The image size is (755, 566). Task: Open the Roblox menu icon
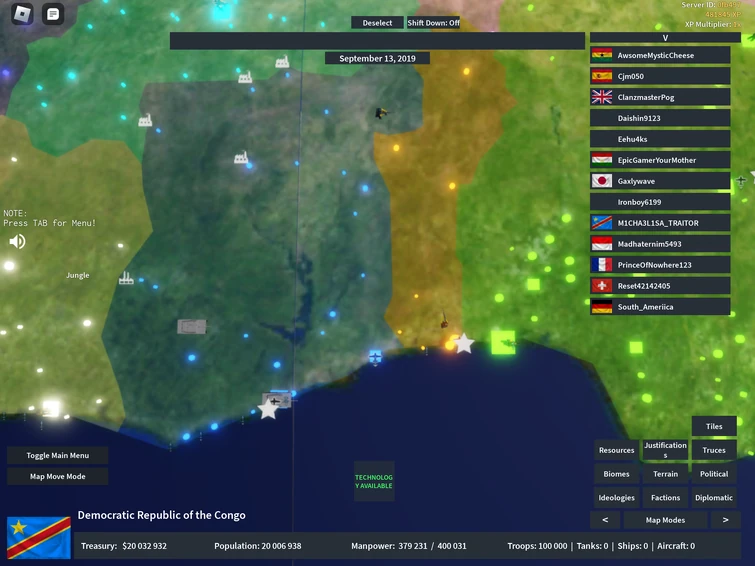tap(22, 13)
